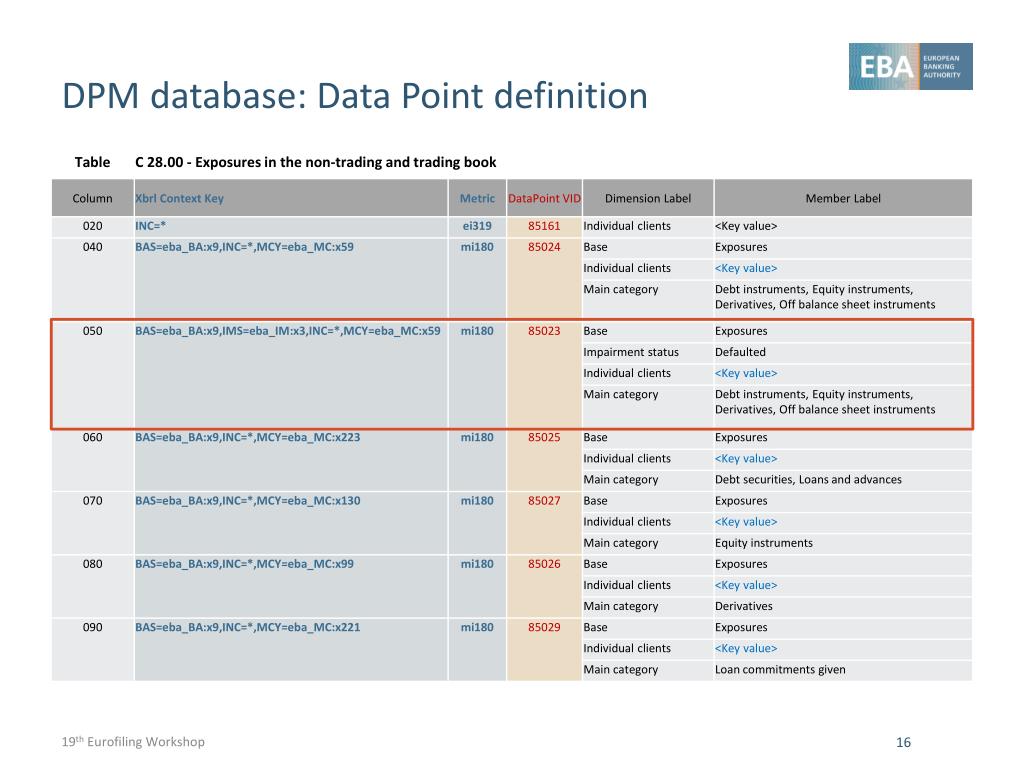1024x768 pixels.
Task: Click DataPoint VID '85161'
Action: [x=544, y=226]
